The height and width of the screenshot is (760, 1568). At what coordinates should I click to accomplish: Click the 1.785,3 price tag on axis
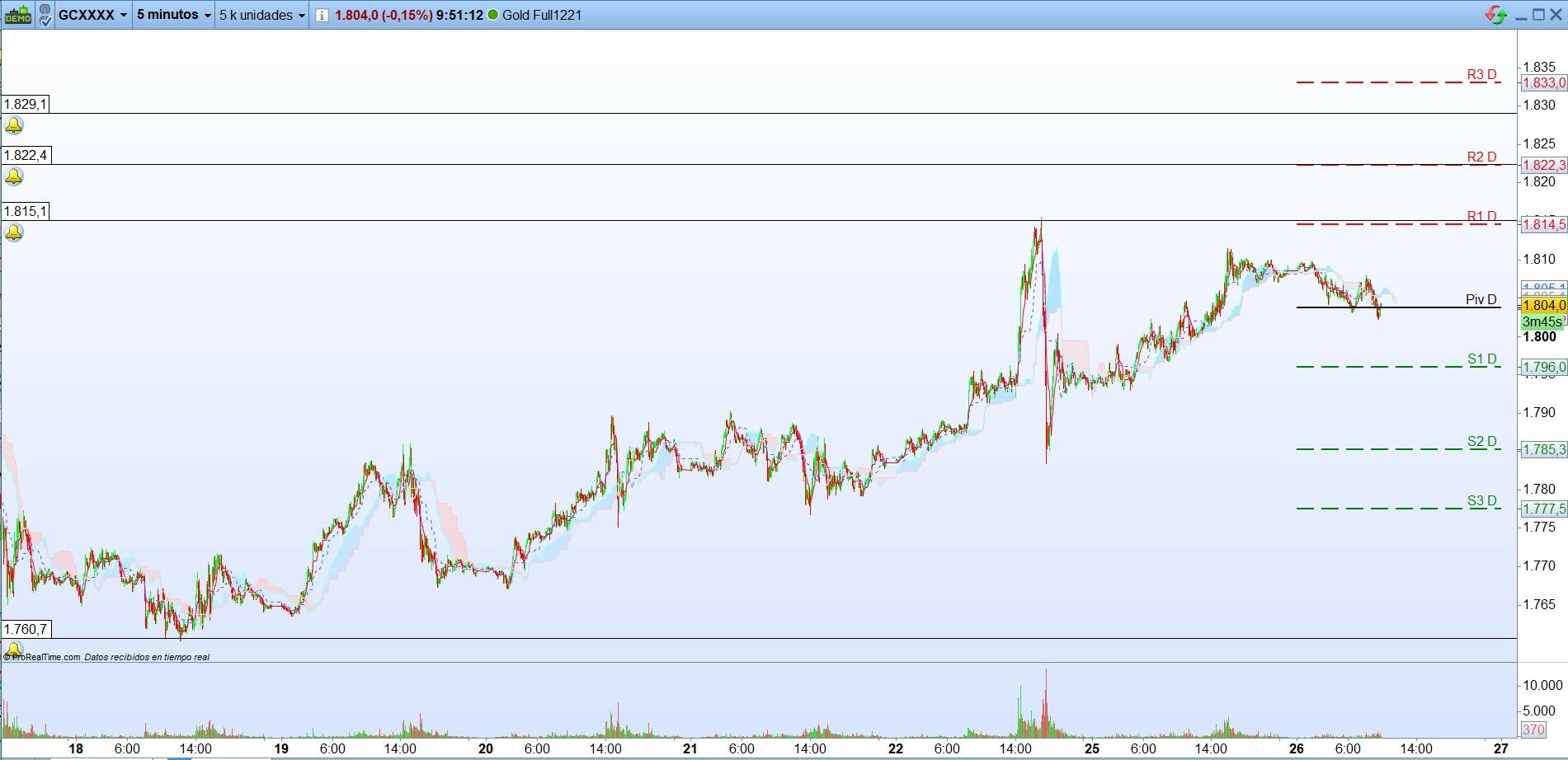click(1543, 449)
